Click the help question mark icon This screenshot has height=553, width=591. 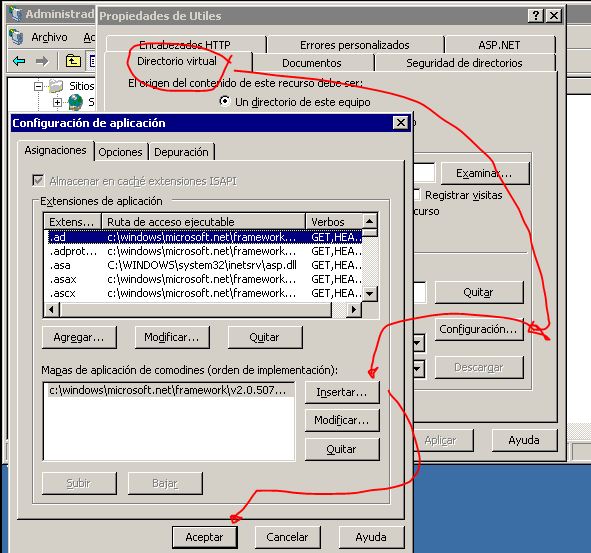pyautogui.click(x=536, y=16)
